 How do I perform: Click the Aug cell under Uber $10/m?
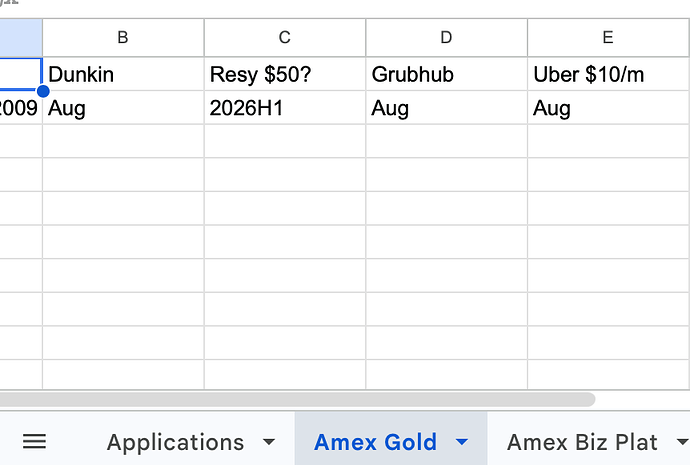[x=608, y=108]
